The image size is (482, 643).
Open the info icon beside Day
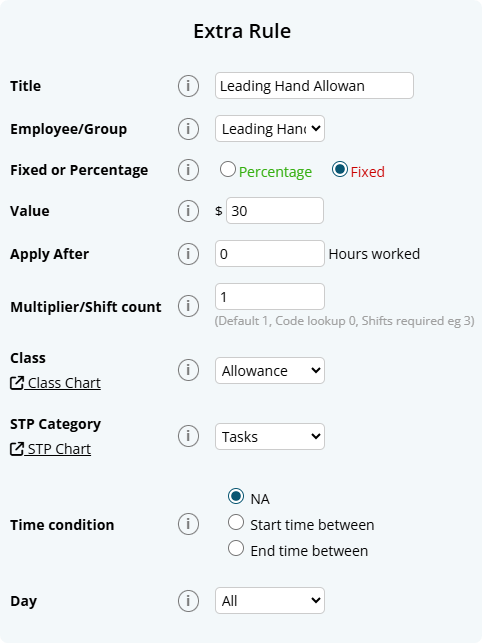point(188,601)
